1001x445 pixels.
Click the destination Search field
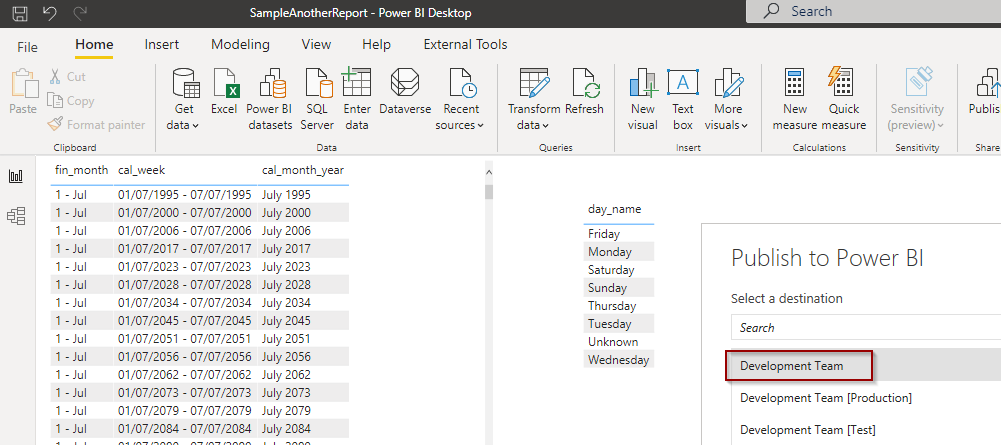pos(866,328)
